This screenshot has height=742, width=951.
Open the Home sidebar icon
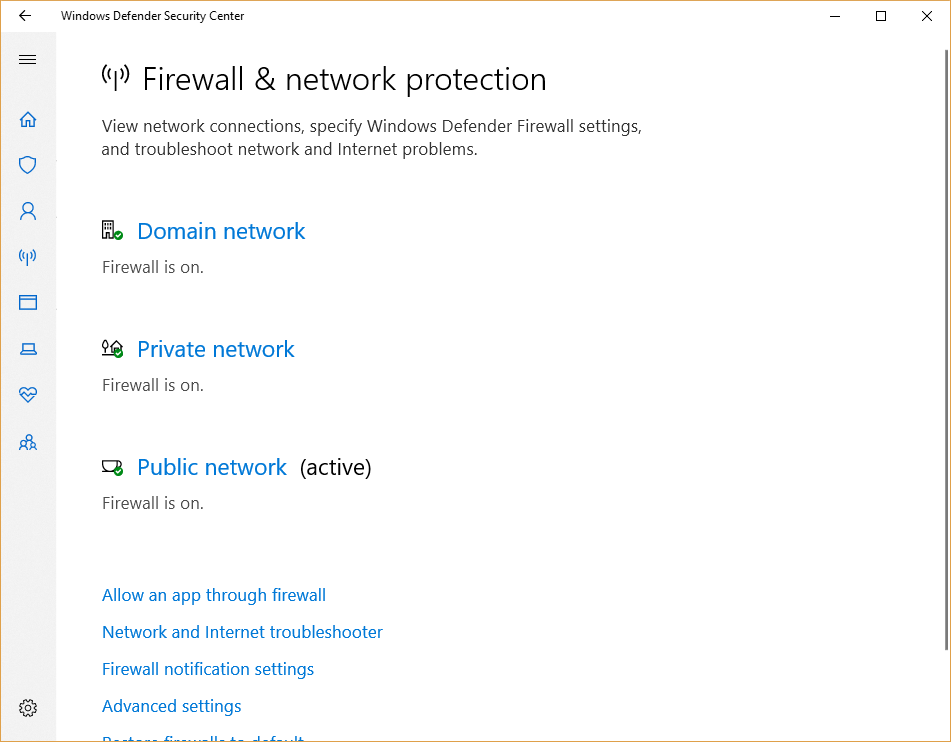(x=28, y=120)
